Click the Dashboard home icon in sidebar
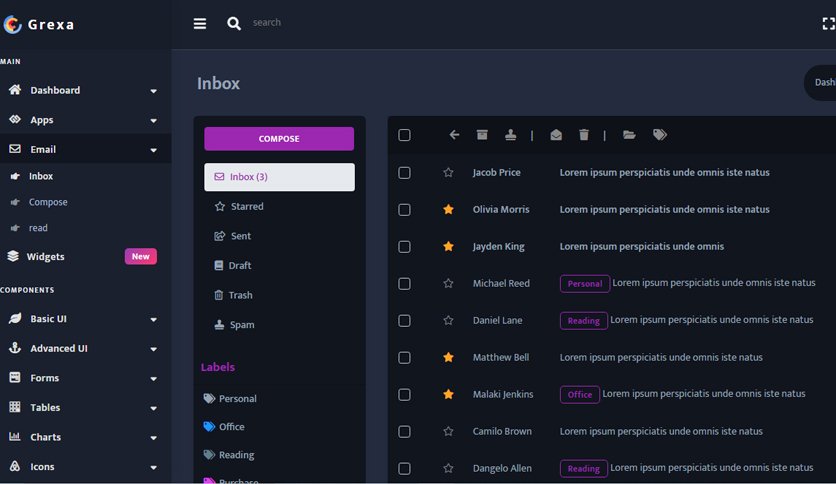This screenshot has width=836, height=484. pyautogui.click(x=15, y=90)
